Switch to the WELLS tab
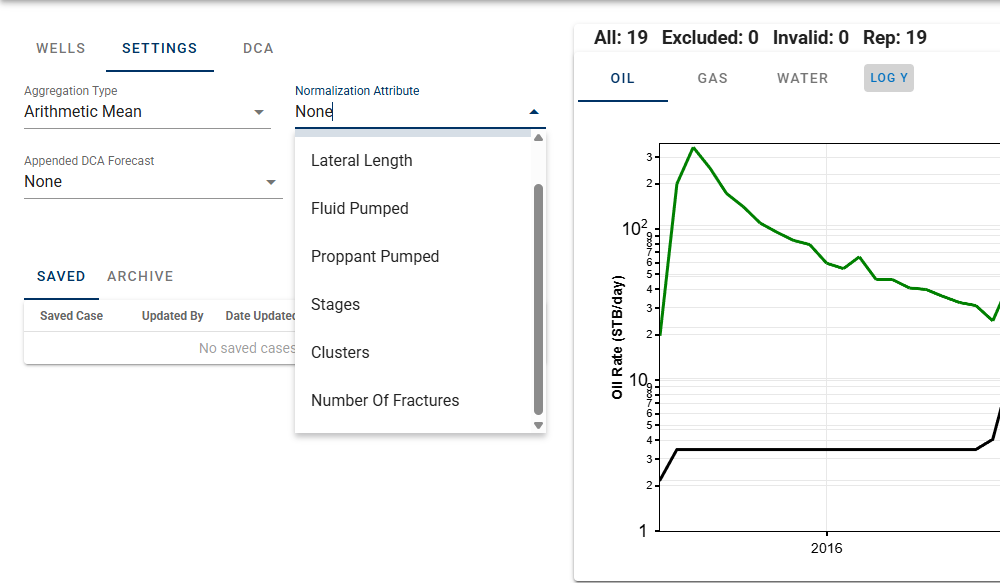Image resolution: width=1000 pixels, height=583 pixels. point(61,48)
